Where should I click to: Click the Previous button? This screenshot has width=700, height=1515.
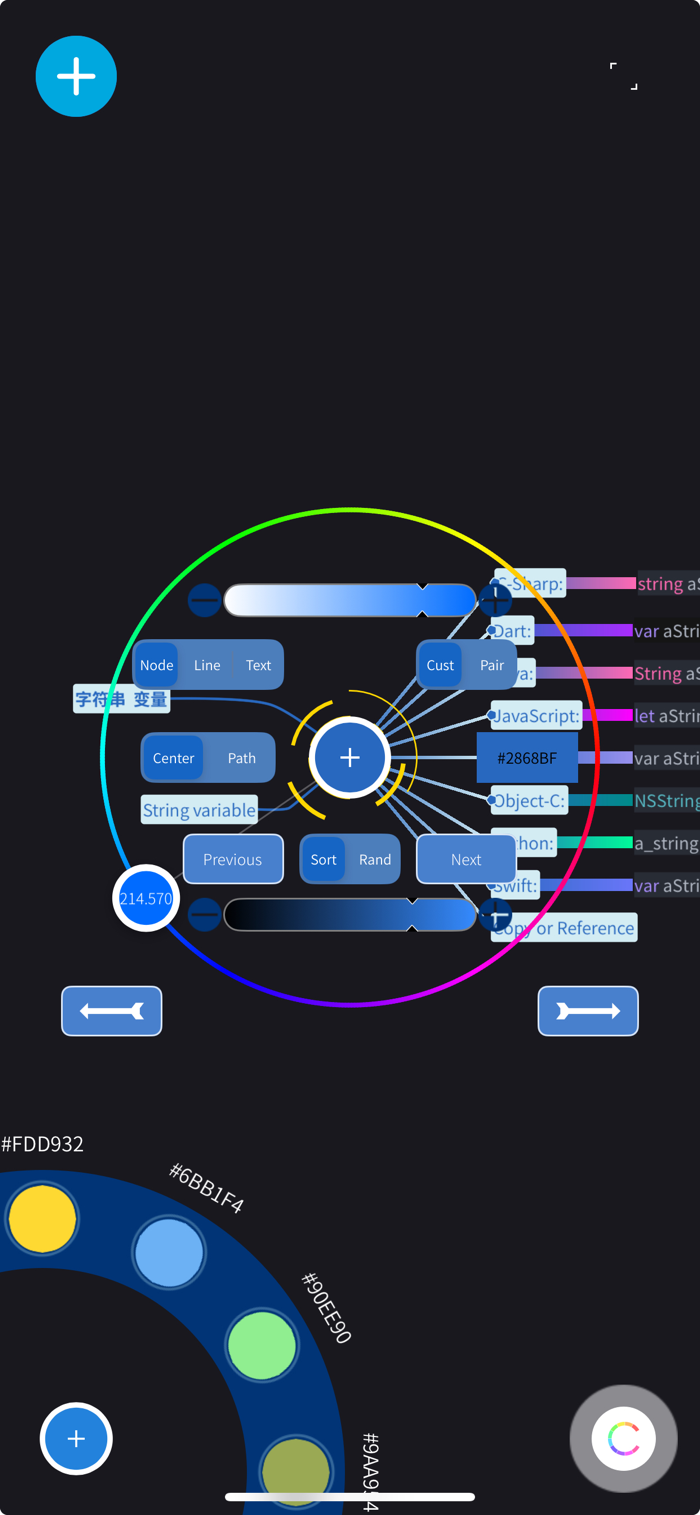233,860
